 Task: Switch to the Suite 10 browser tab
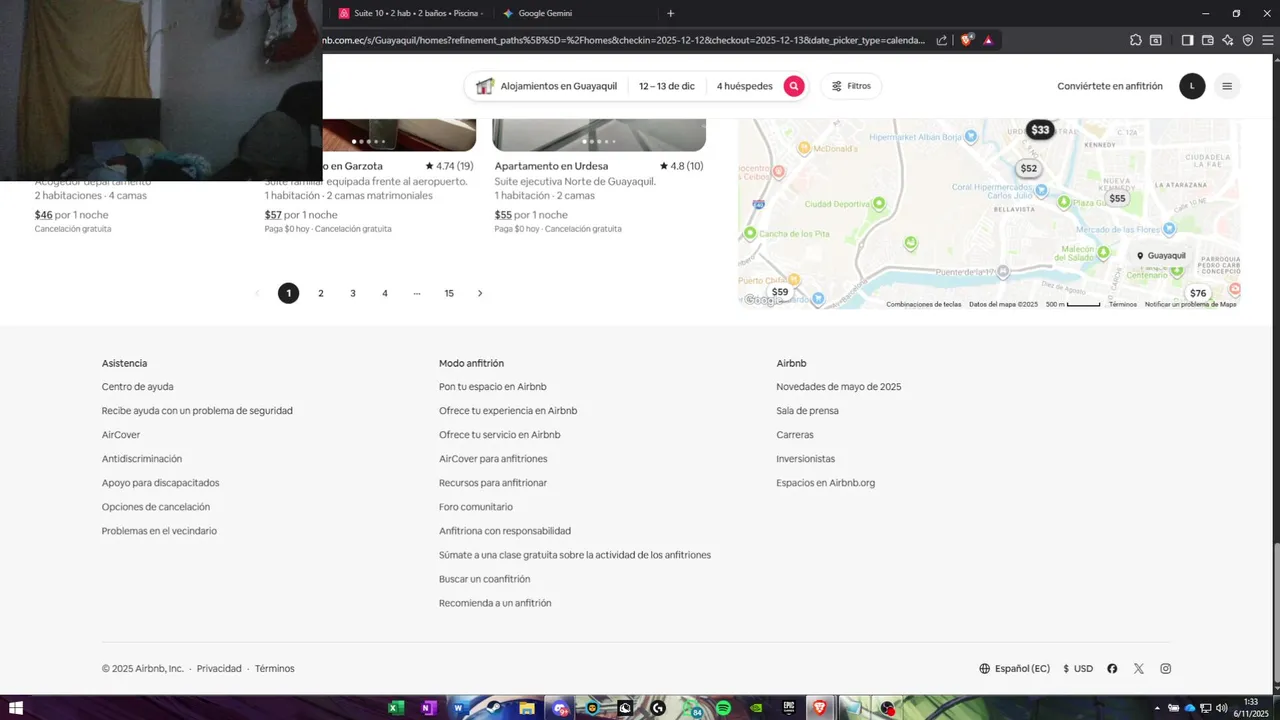tap(410, 13)
